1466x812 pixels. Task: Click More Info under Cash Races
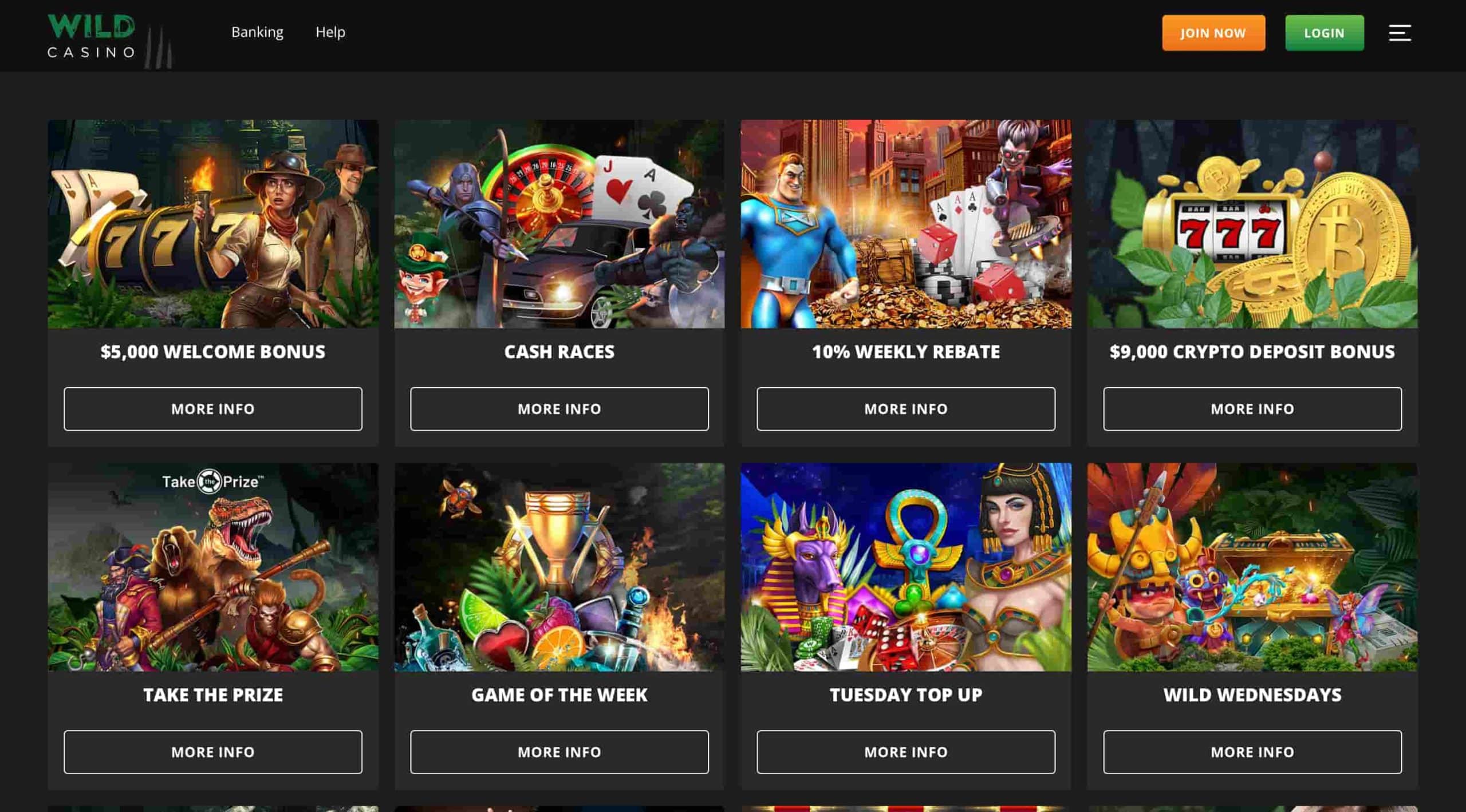tap(559, 409)
